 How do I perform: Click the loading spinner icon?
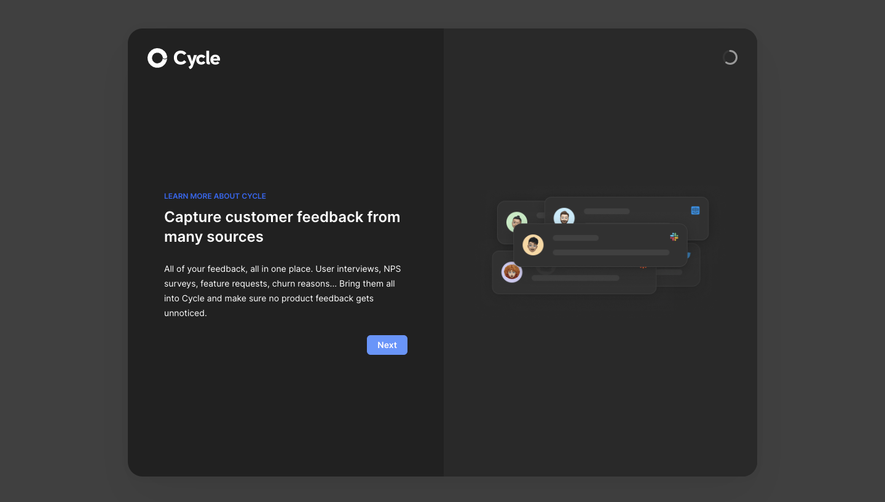pyautogui.click(x=730, y=58)
